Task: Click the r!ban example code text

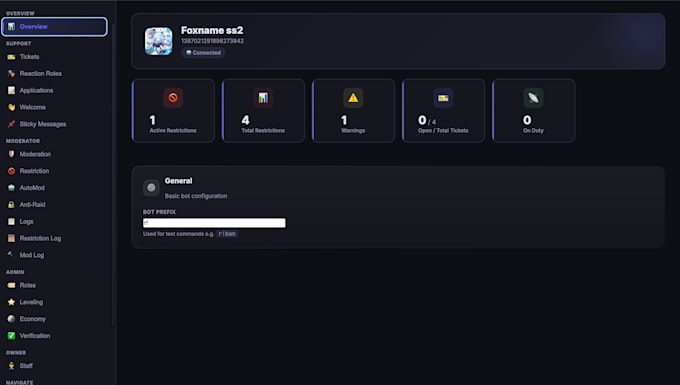Action: (x=227, y=234)
